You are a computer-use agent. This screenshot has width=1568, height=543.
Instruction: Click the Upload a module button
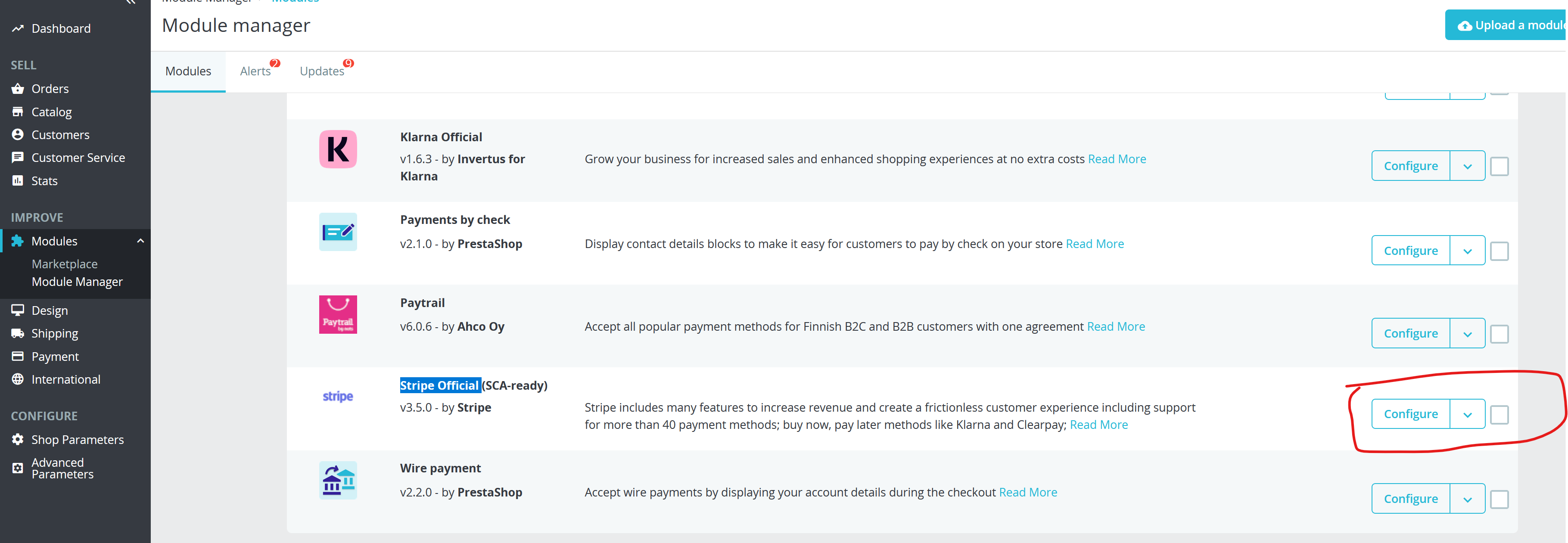1506,25
